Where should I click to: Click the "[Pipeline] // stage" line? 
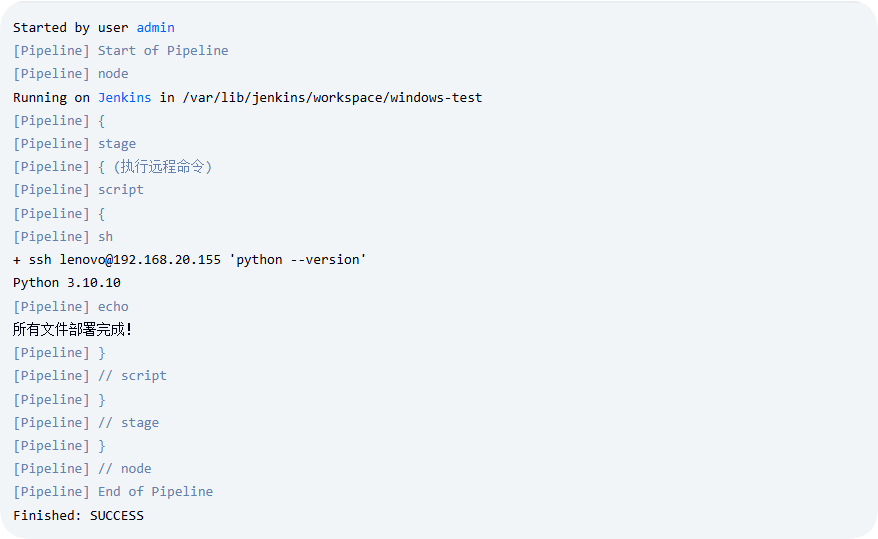point(86,423)
